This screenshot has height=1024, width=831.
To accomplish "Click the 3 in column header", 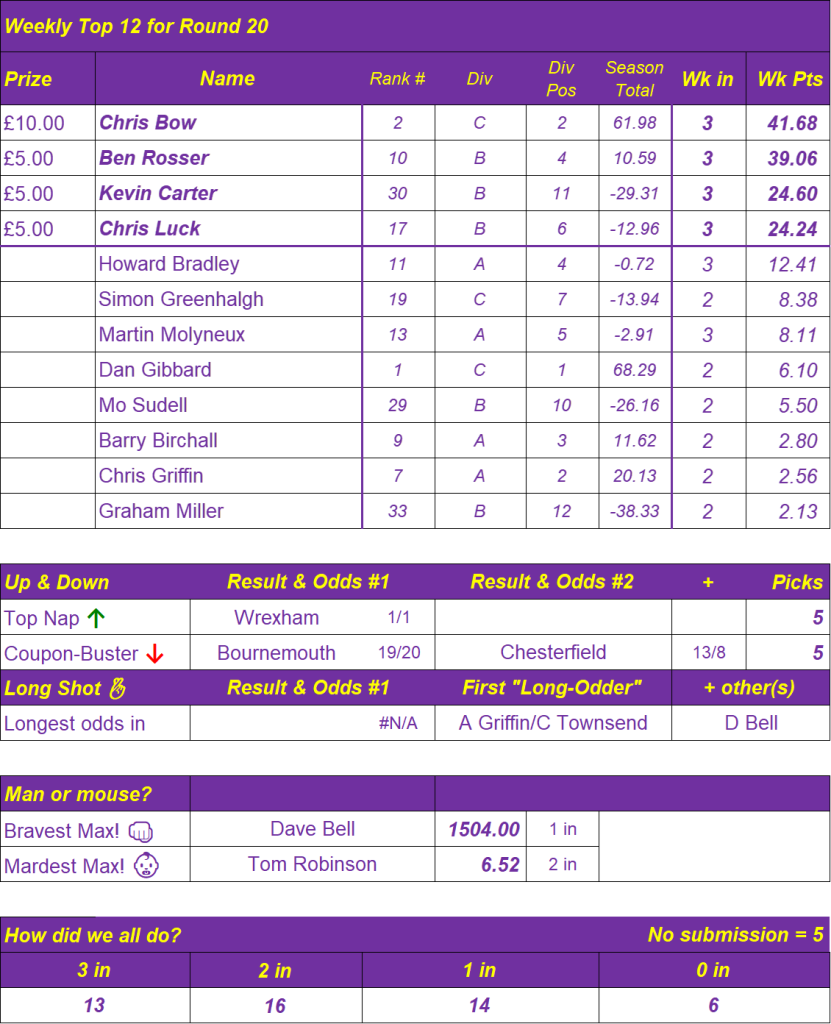I will pos(95,970).
